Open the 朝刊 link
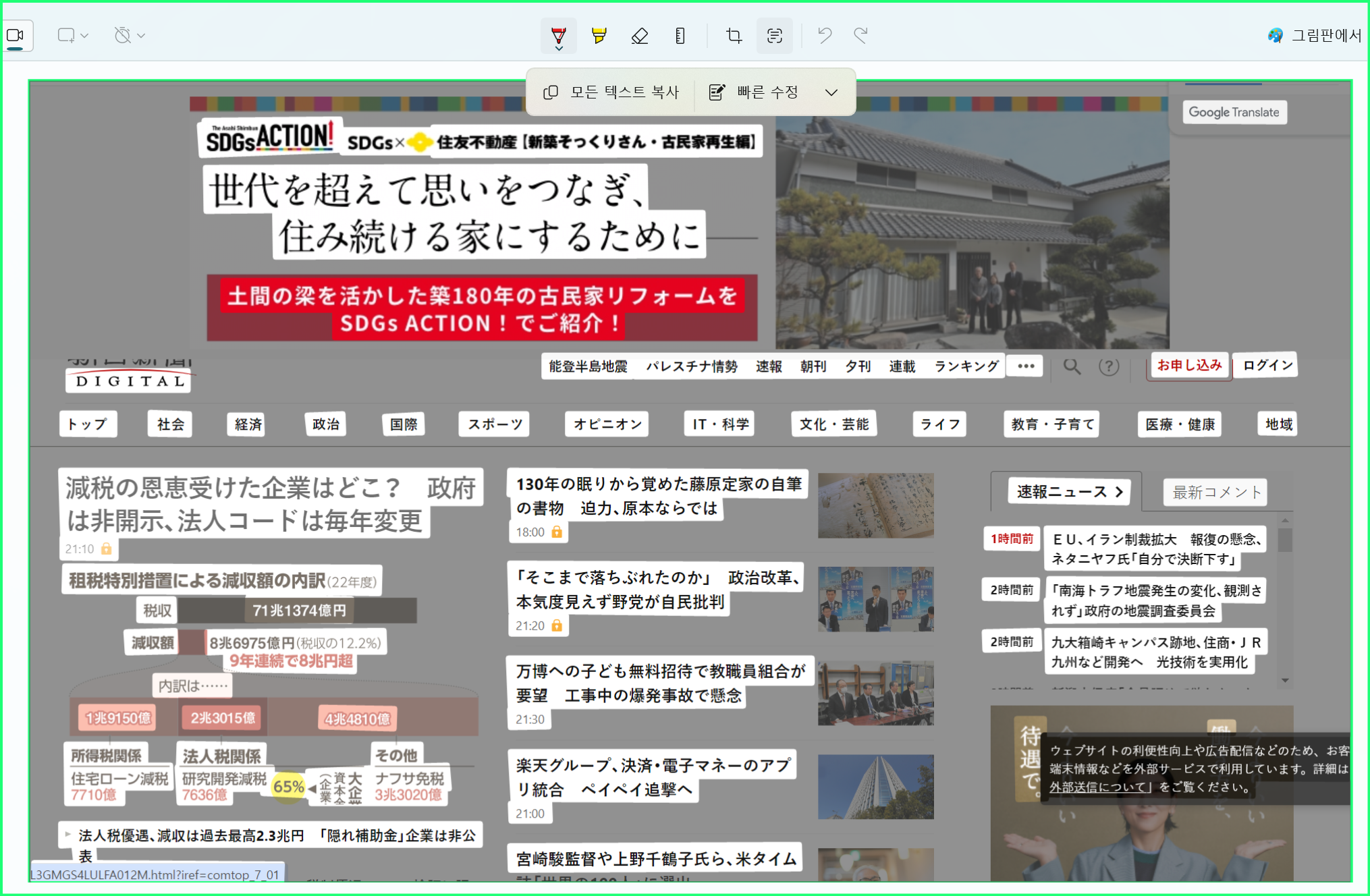The height and width of the screenshot is (896, 1370). tap(813, 366)
